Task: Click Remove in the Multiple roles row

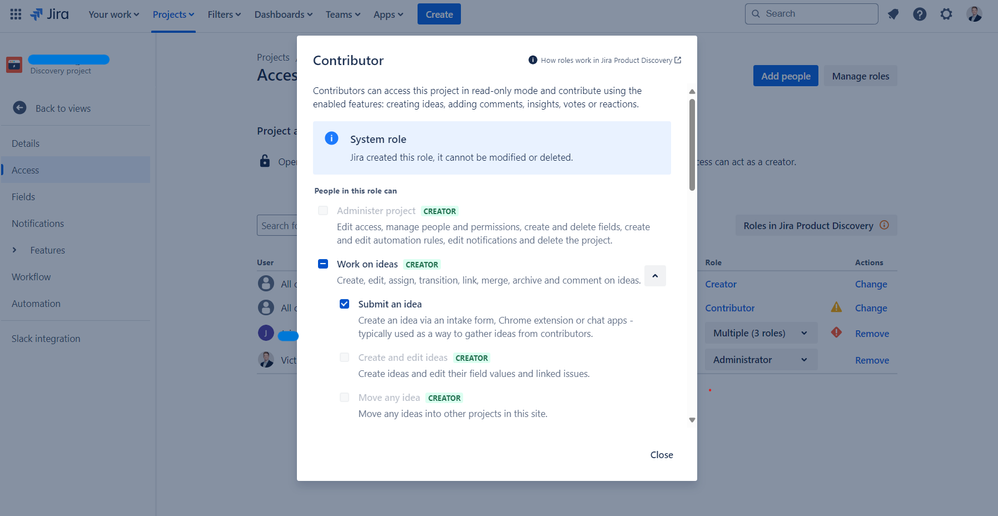Action: [872, 333]
